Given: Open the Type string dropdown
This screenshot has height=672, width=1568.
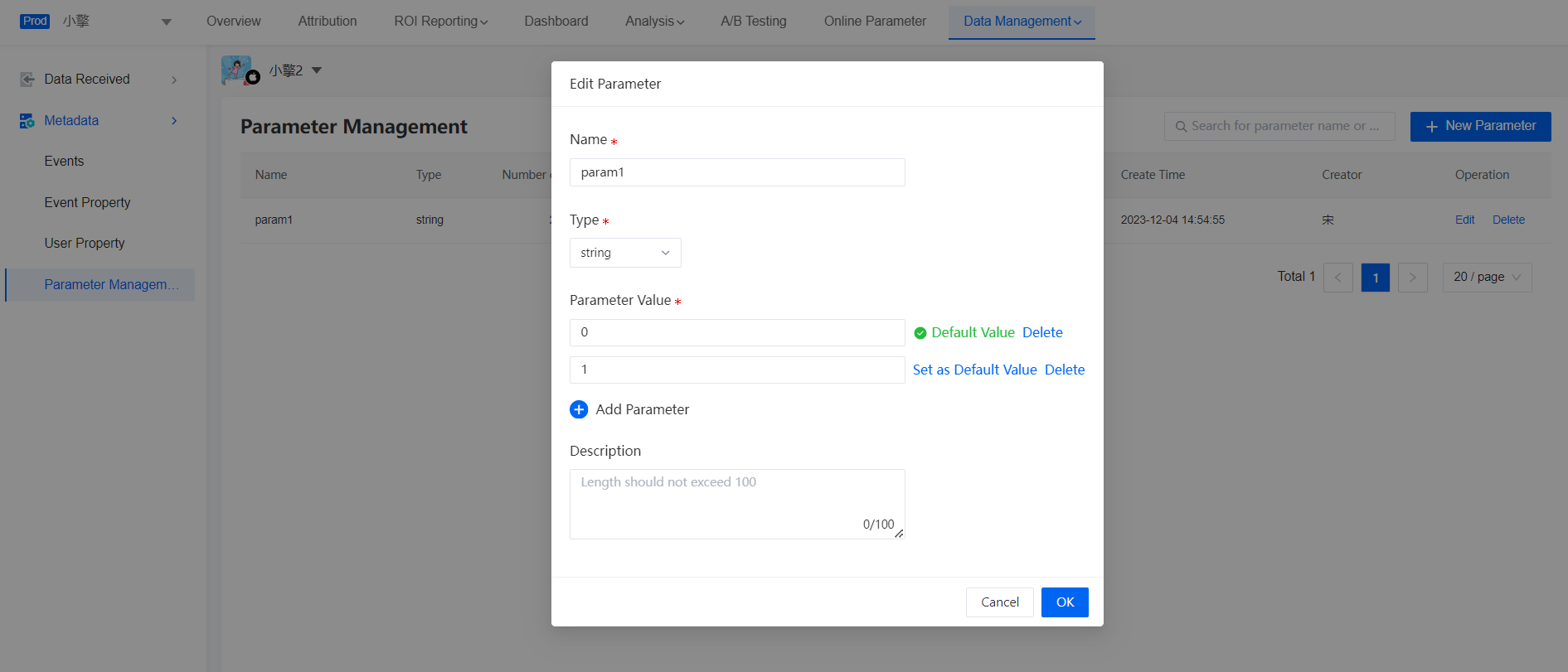Looking at the screenshot, I should pos(625,253).
